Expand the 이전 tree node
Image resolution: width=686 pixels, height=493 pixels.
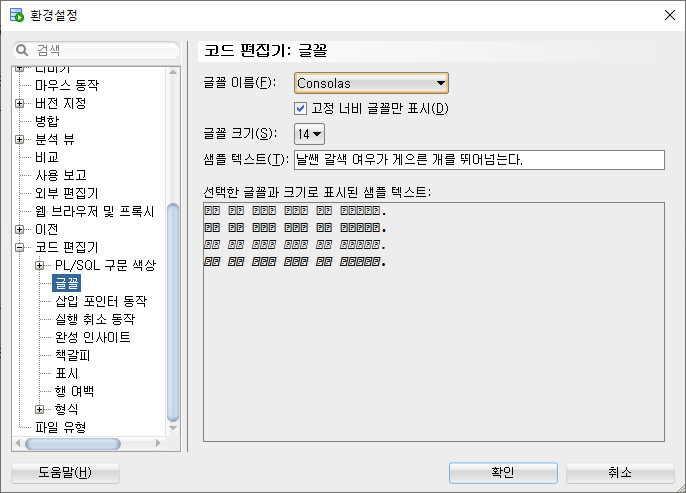(19, 229)
